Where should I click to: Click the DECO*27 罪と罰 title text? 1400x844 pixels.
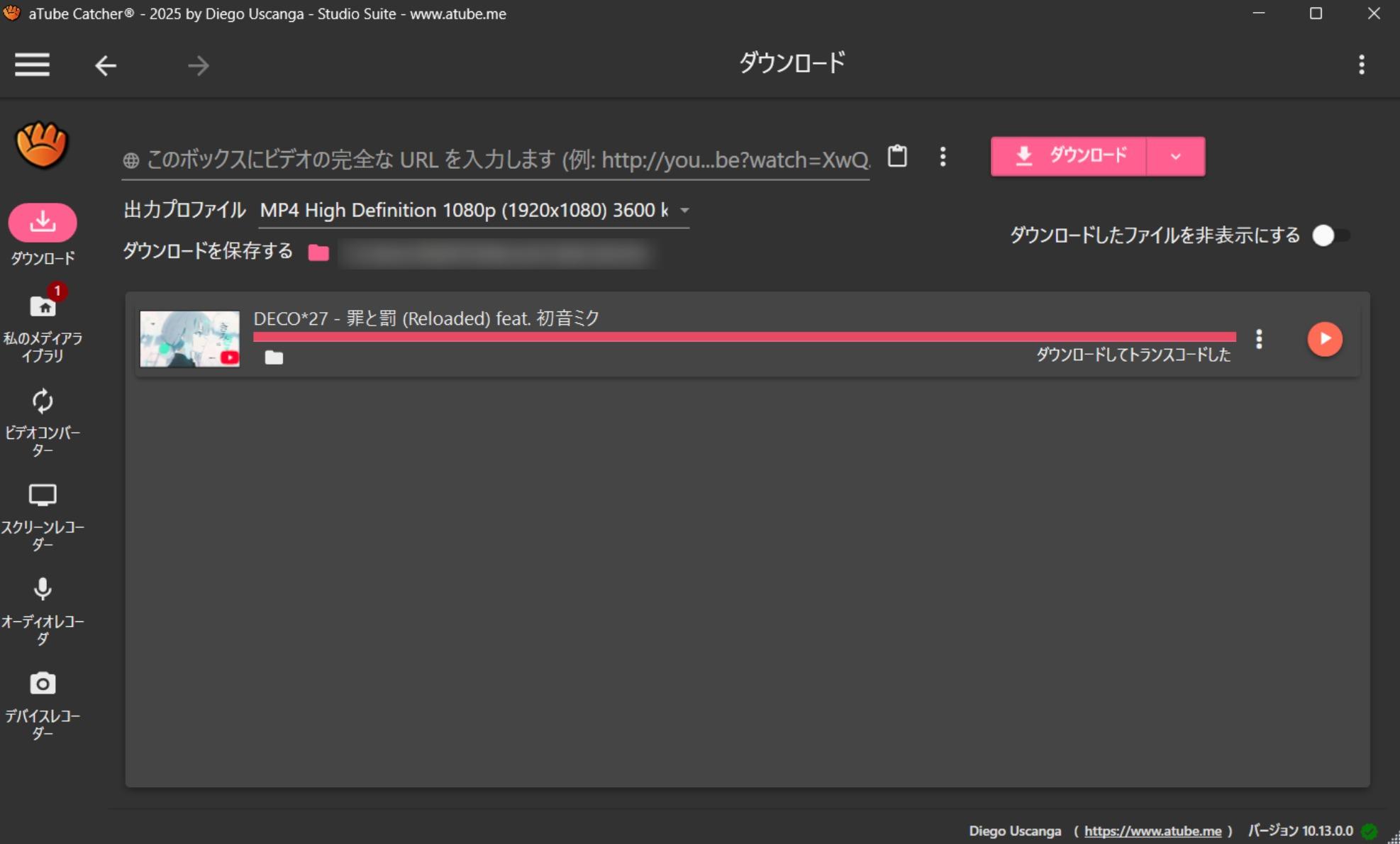click(x=426, y=318)
